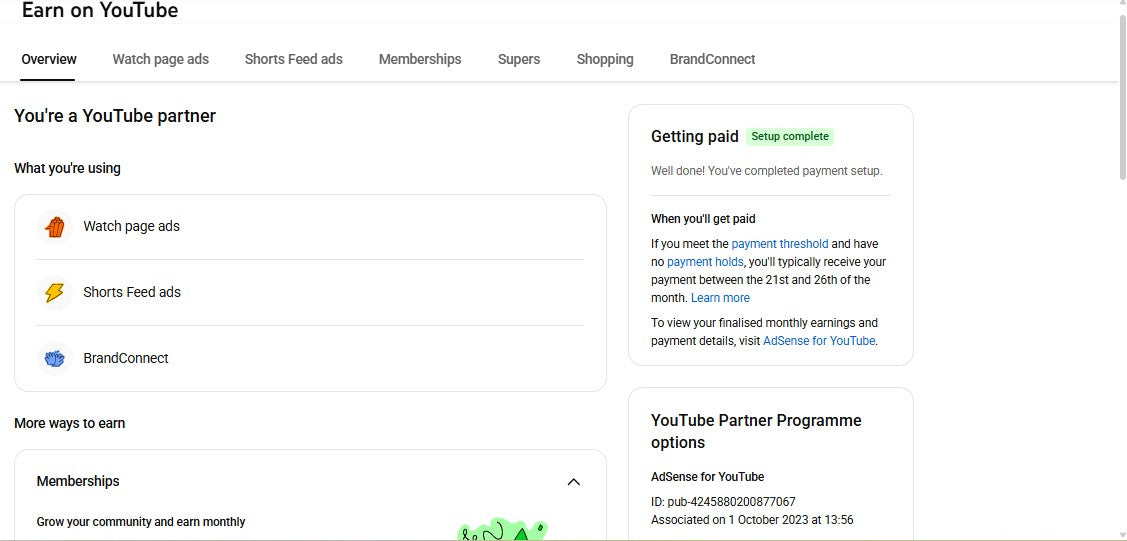Image resolution: width=1127 pixels, height=541 pixels.
Task: Go to the Memberships tab
Action: tap(420, 59)
